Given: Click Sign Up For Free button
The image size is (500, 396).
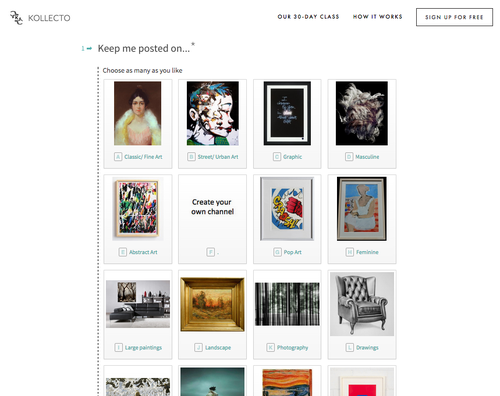Looking at the screenshot, I should click(454, 17).
